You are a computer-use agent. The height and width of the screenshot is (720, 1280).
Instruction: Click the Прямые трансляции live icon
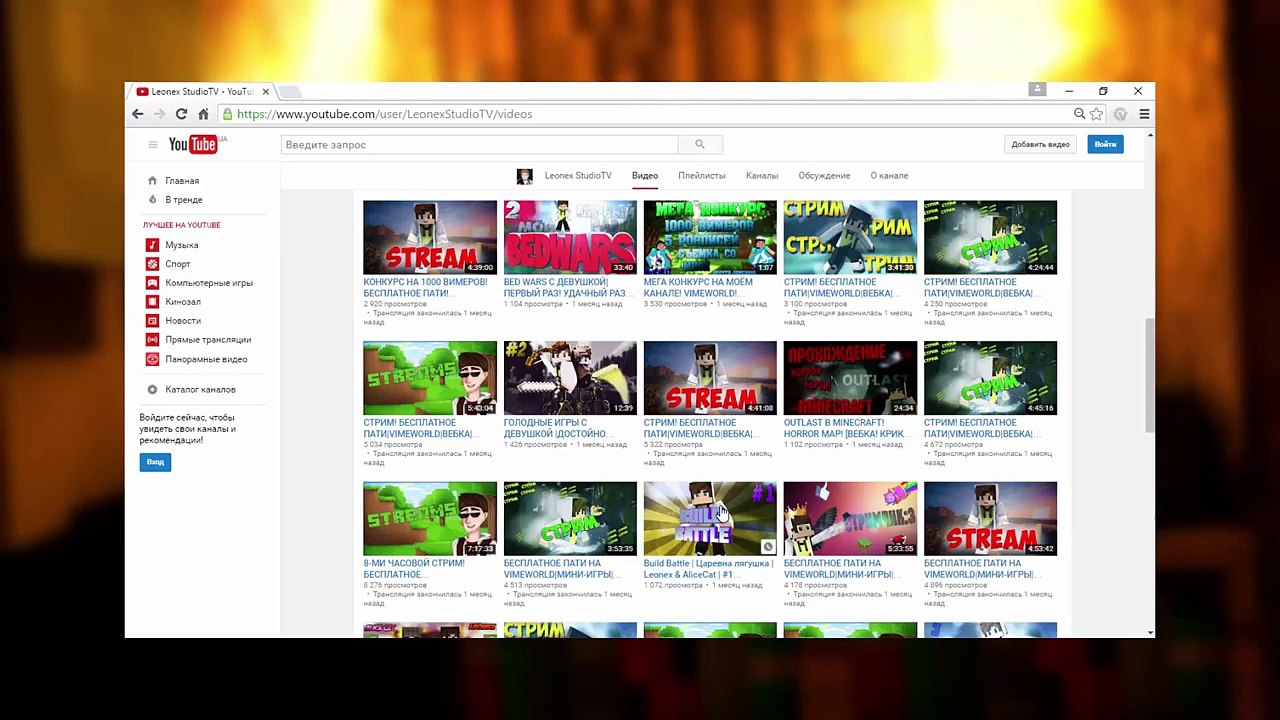click(x=152, y=340)
